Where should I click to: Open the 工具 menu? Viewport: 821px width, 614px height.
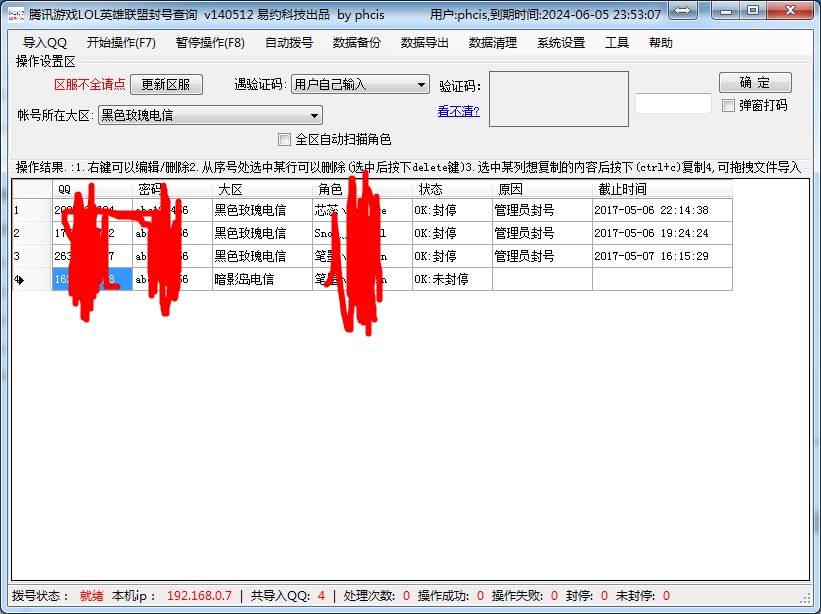tap(617, 43)
